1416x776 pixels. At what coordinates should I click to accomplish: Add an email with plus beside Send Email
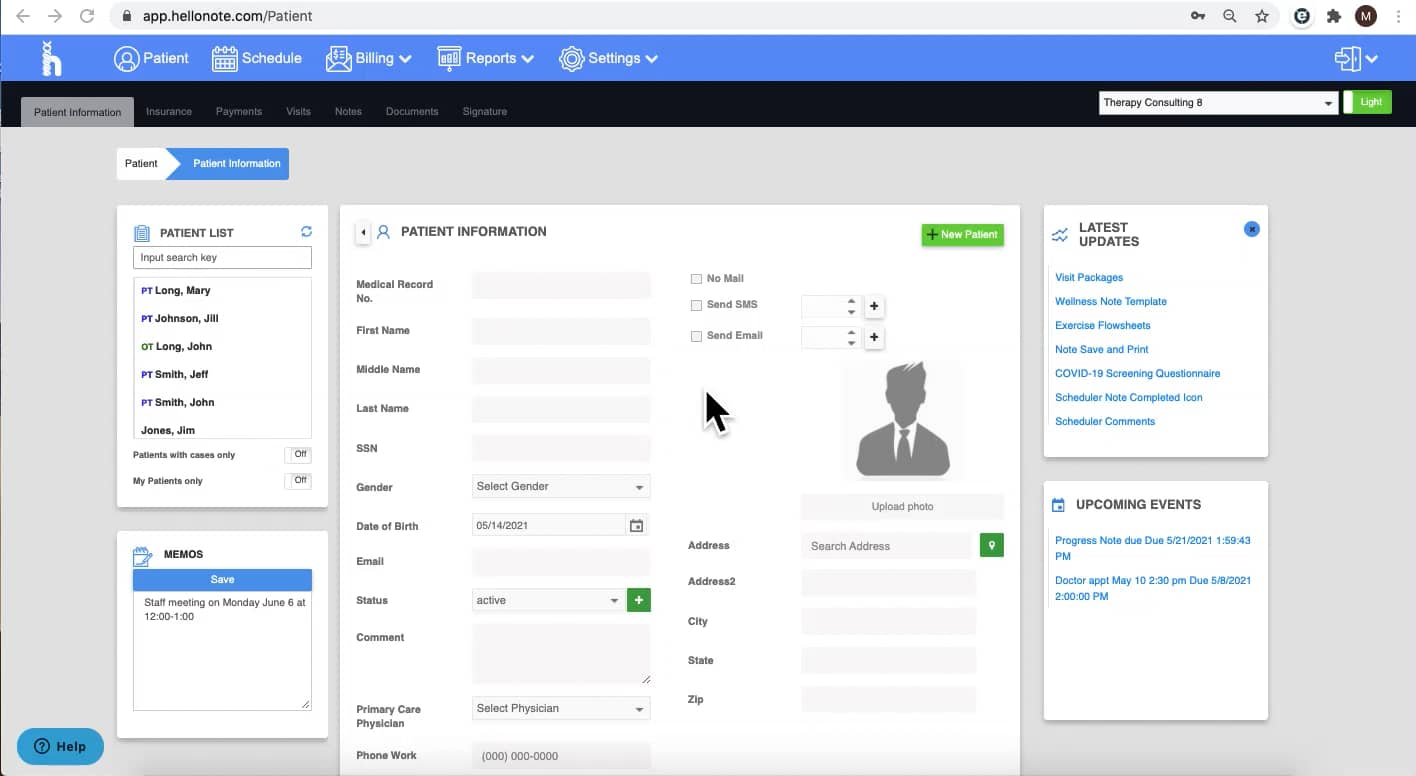point(874,337)
